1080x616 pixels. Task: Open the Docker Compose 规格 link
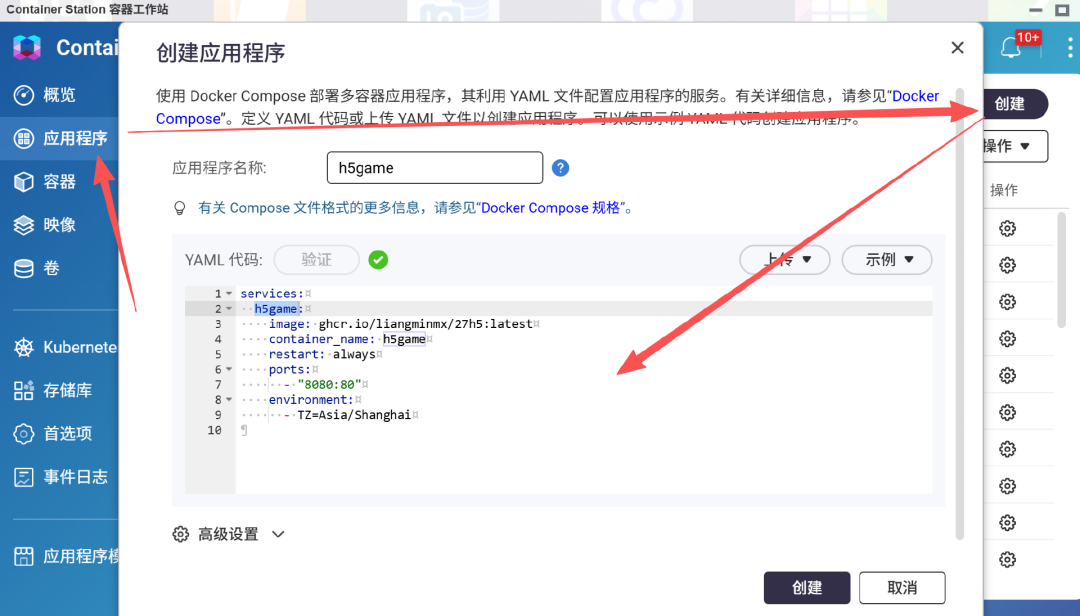(x=550, y=208)
